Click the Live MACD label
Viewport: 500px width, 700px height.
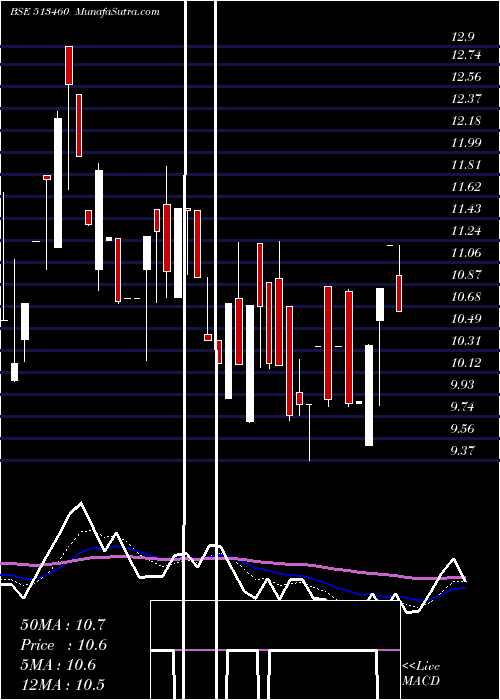421,673
